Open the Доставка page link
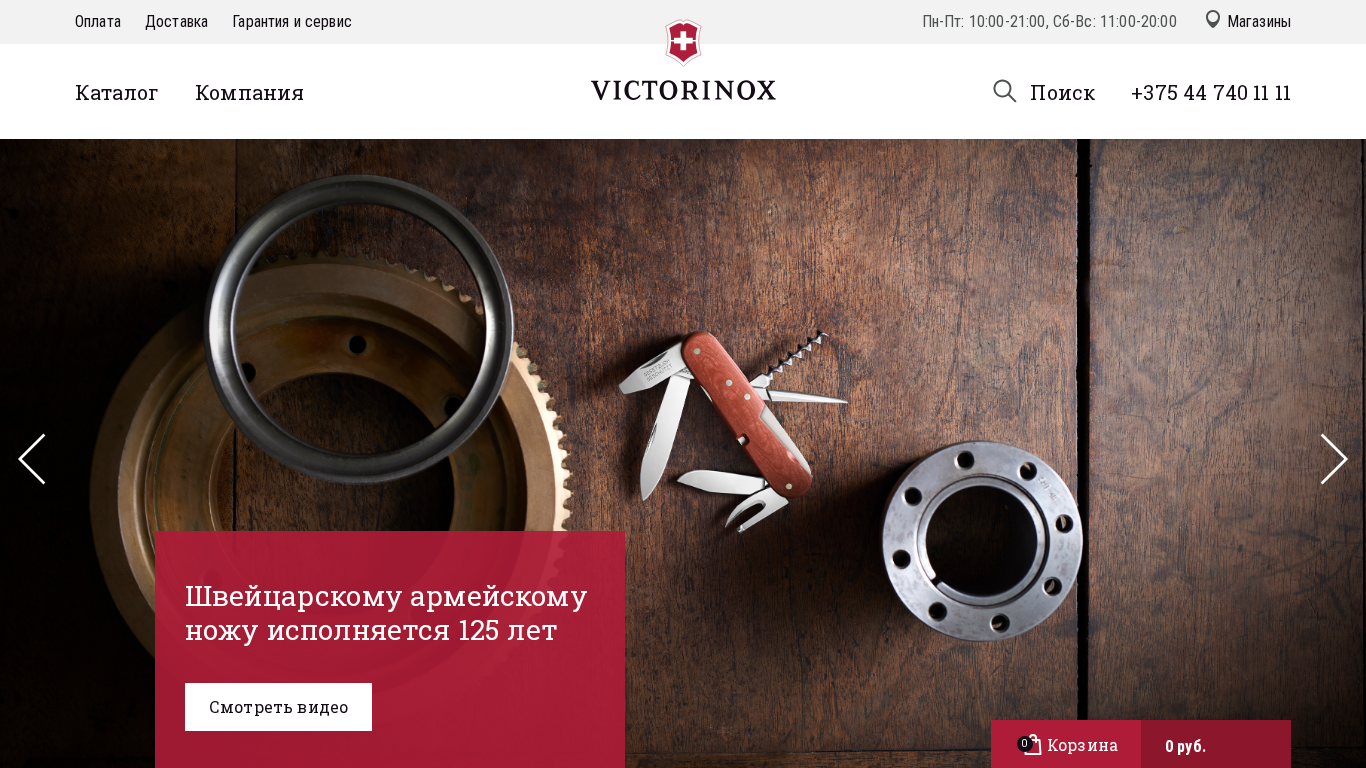1366x768 pixels. point(176,22)
